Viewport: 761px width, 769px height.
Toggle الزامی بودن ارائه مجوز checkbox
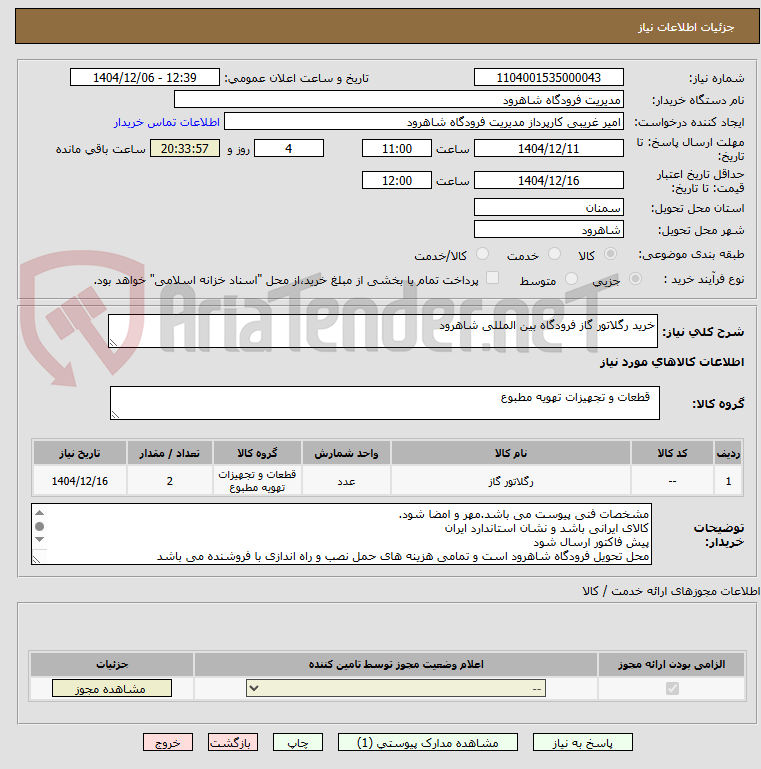pos(672,689)
